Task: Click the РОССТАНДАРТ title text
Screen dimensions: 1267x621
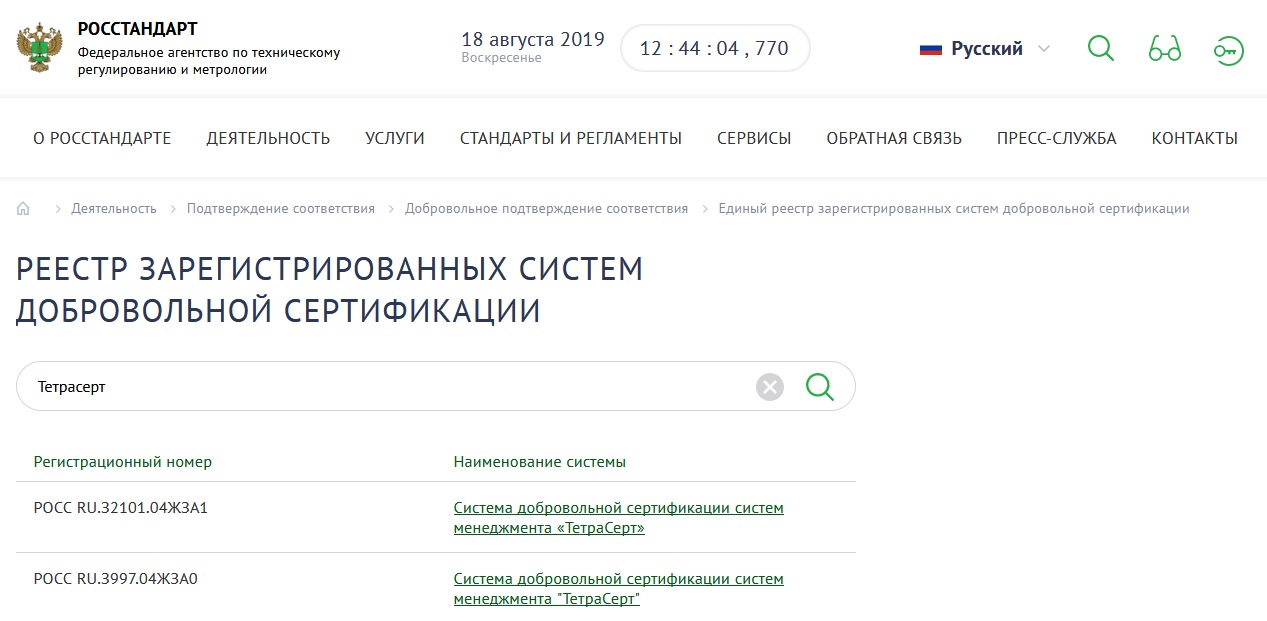Action: (137, 29)
